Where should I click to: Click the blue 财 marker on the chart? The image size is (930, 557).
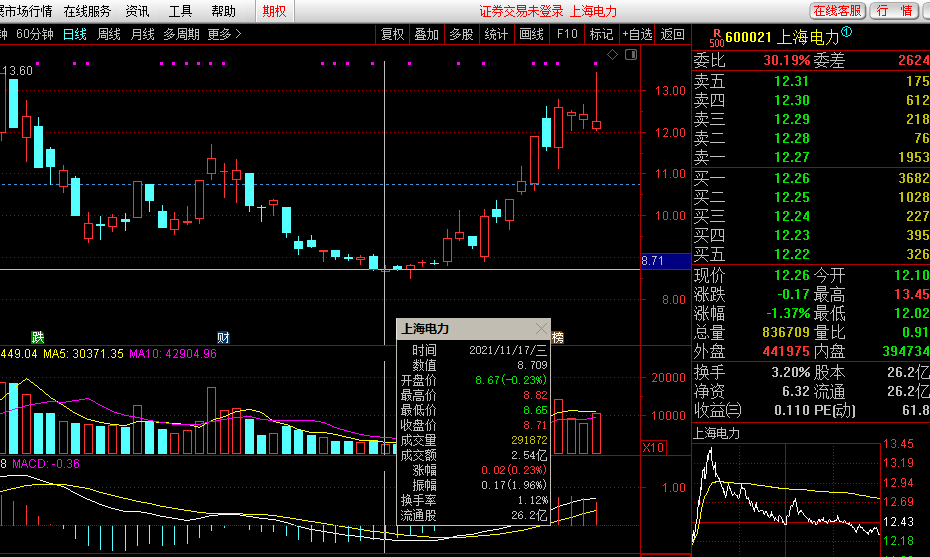point(223,338)
